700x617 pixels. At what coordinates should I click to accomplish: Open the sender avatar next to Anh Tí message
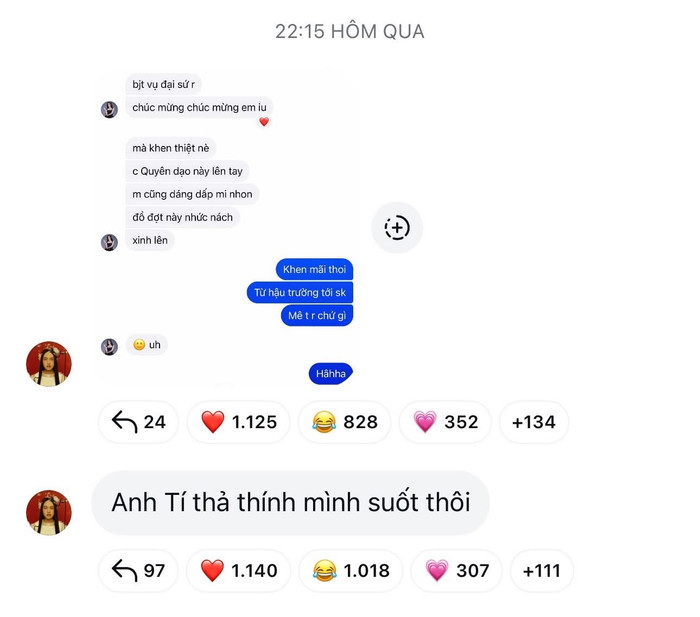pos(49,513)
